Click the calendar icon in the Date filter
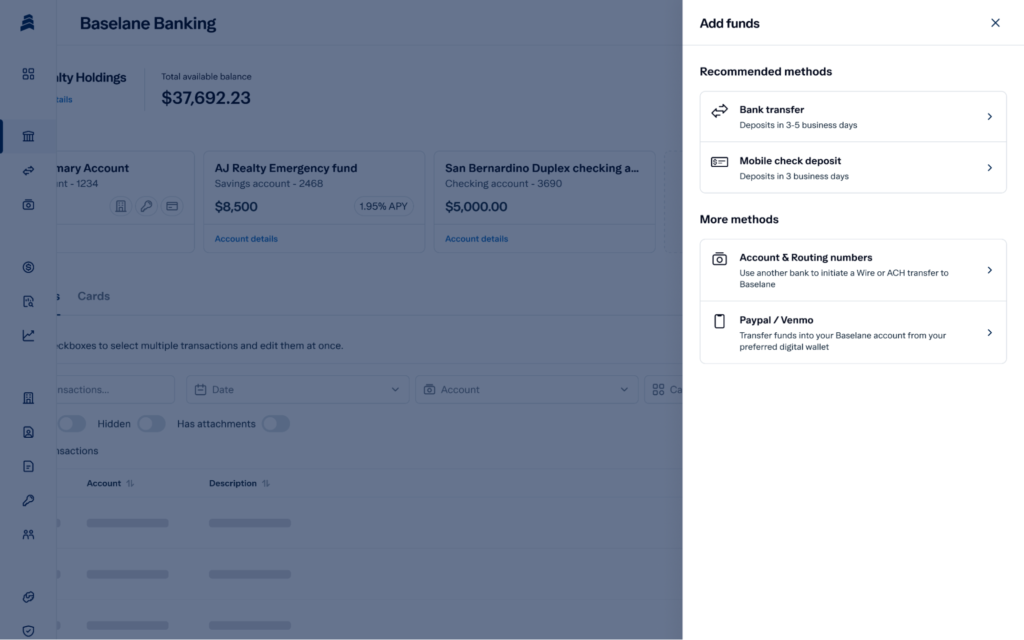This screenshot has width=1024, height=640. pos(200,389)
